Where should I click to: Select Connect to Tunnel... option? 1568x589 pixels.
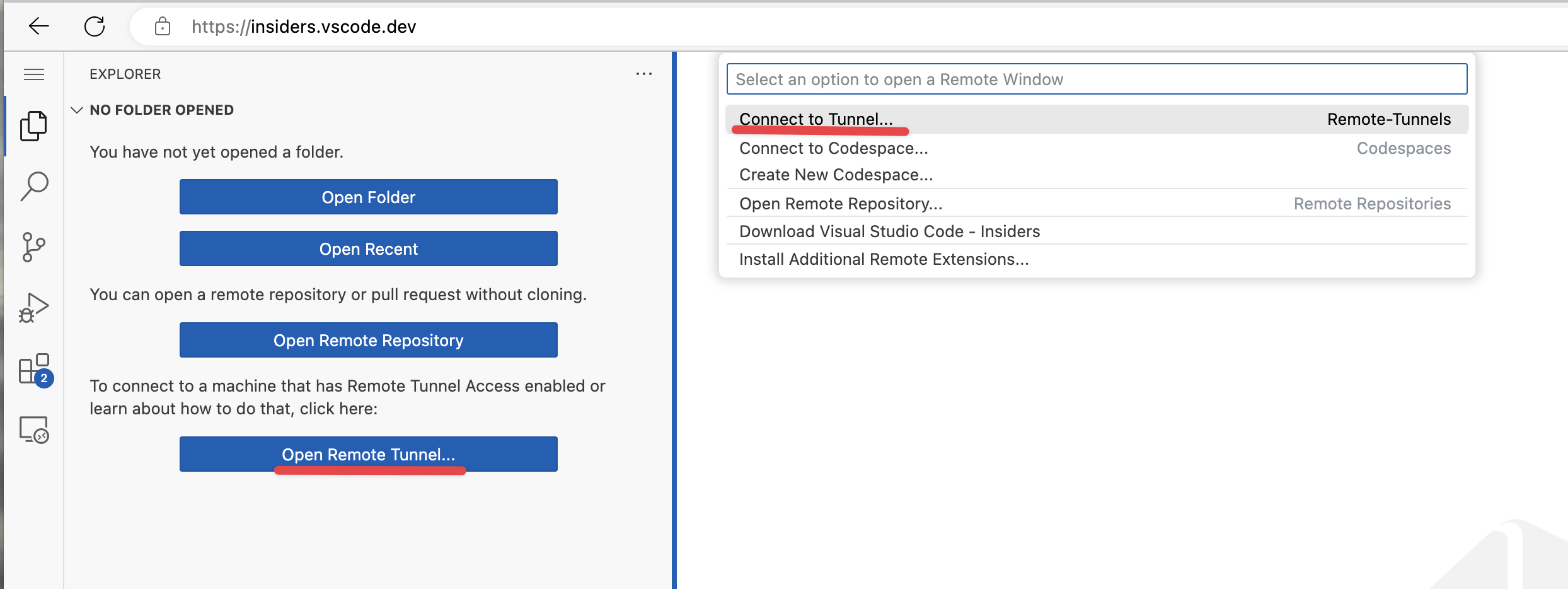point(1097,119)
